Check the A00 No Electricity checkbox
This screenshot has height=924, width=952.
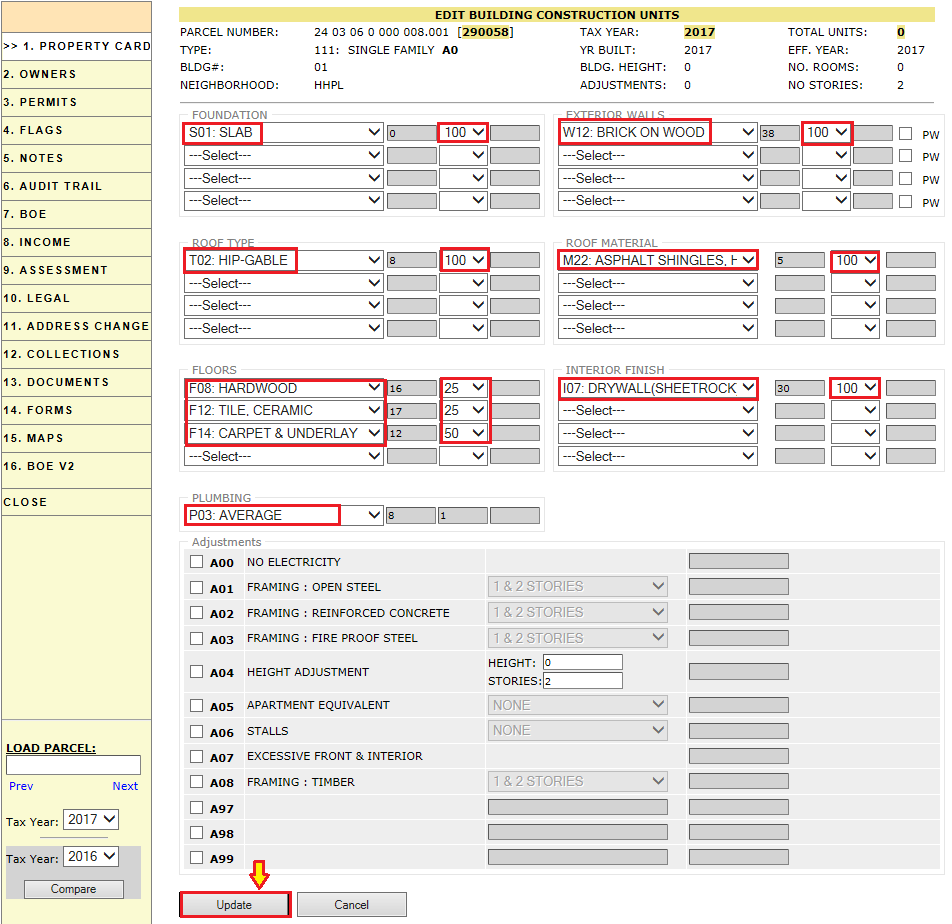tap(197, 562)
